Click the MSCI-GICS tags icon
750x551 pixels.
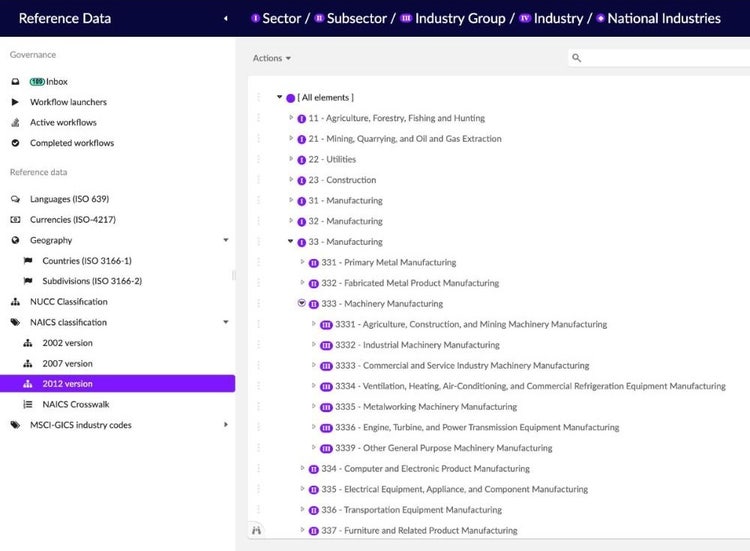[15, 425]
